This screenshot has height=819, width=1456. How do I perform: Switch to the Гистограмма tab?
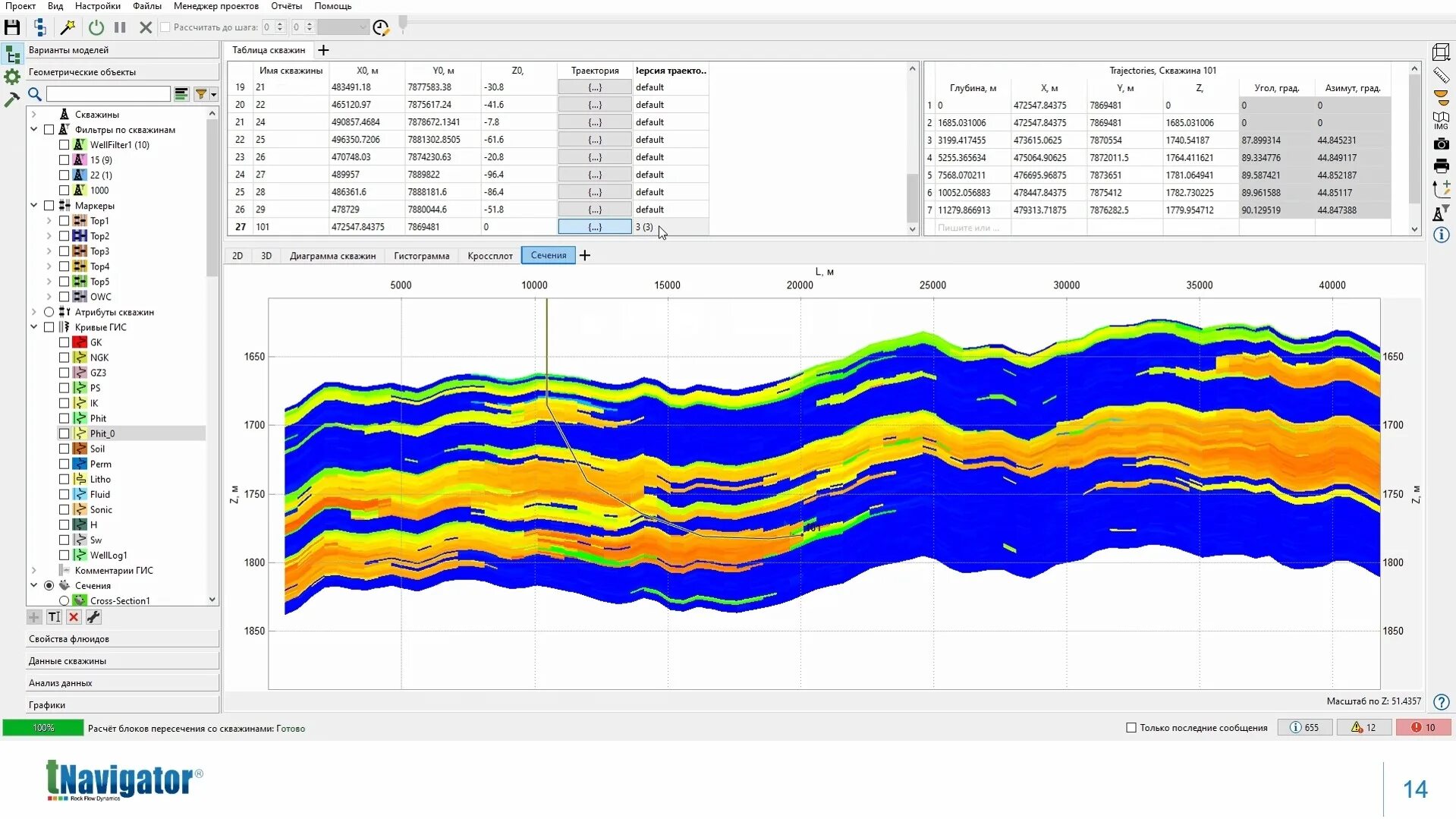(422, 256)
